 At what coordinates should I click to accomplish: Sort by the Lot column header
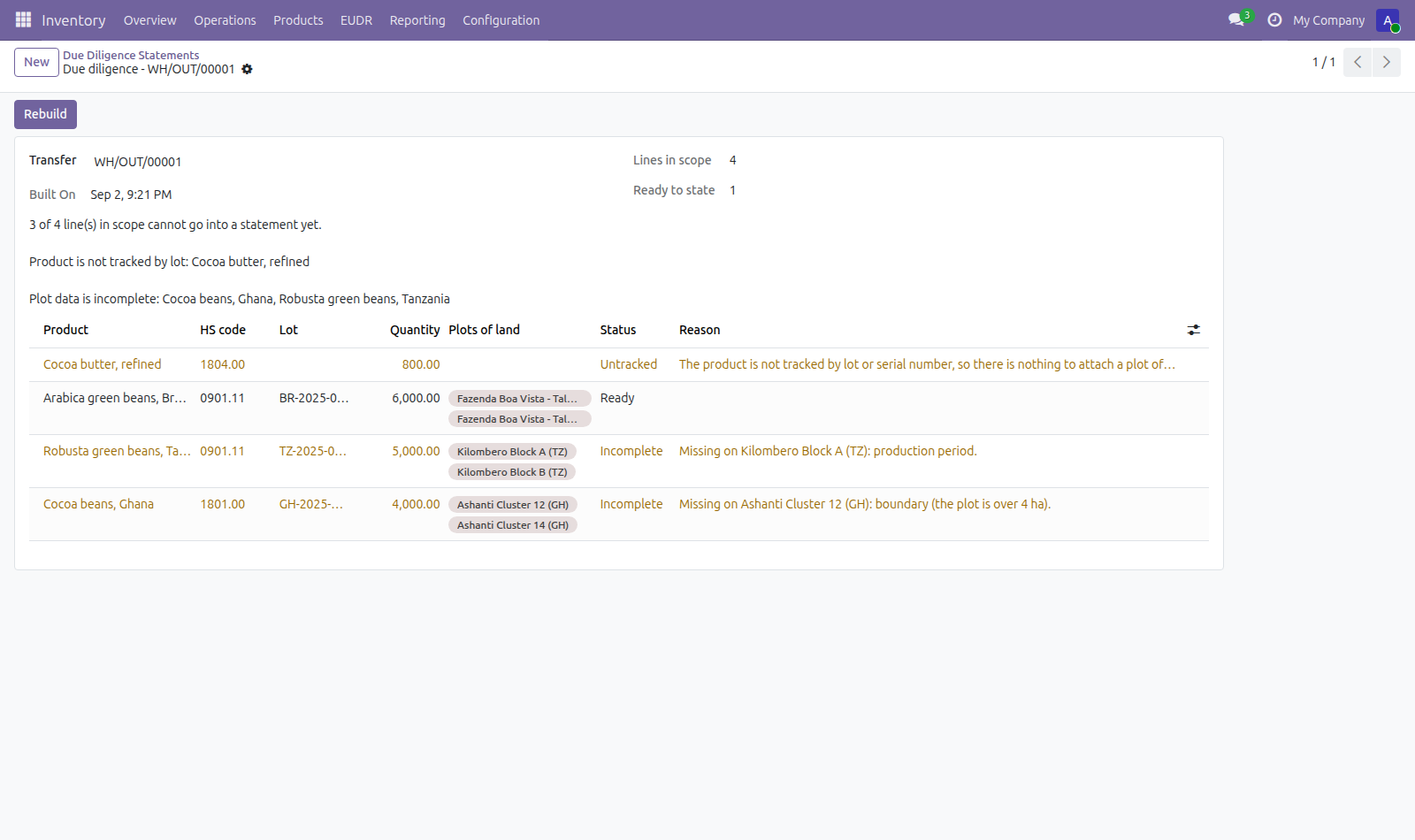tap(288, 330)
